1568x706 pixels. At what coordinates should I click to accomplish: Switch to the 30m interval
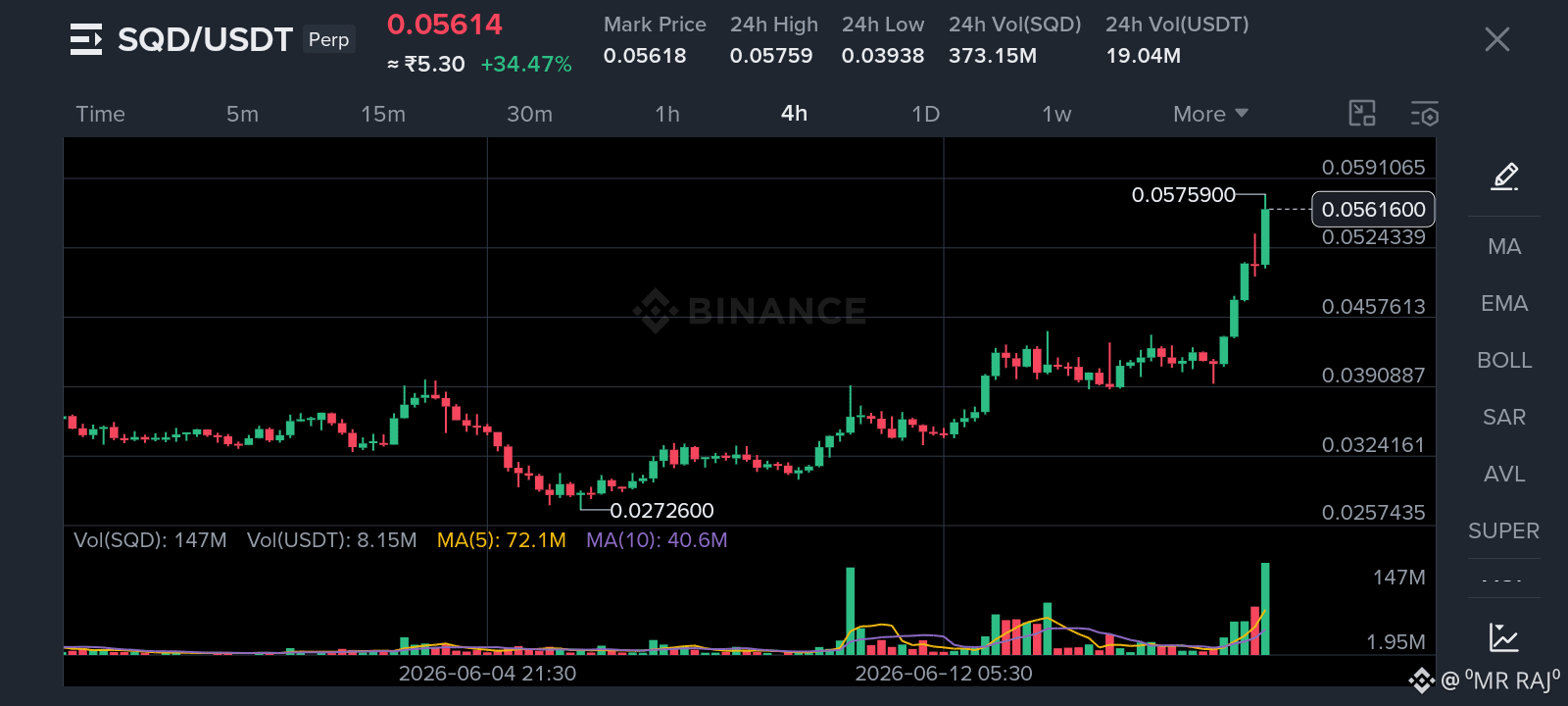pyautogui.click(x=529, y=114)
